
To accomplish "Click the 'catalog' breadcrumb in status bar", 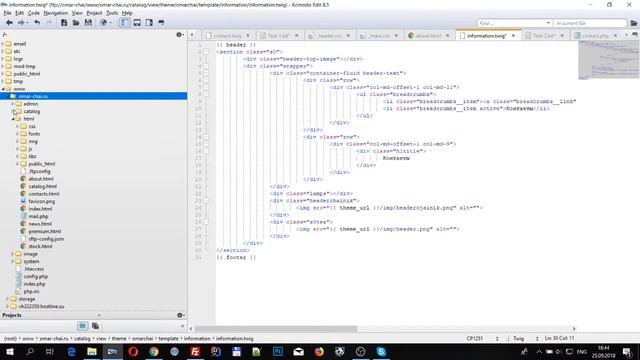I will (x=82, y=338).
